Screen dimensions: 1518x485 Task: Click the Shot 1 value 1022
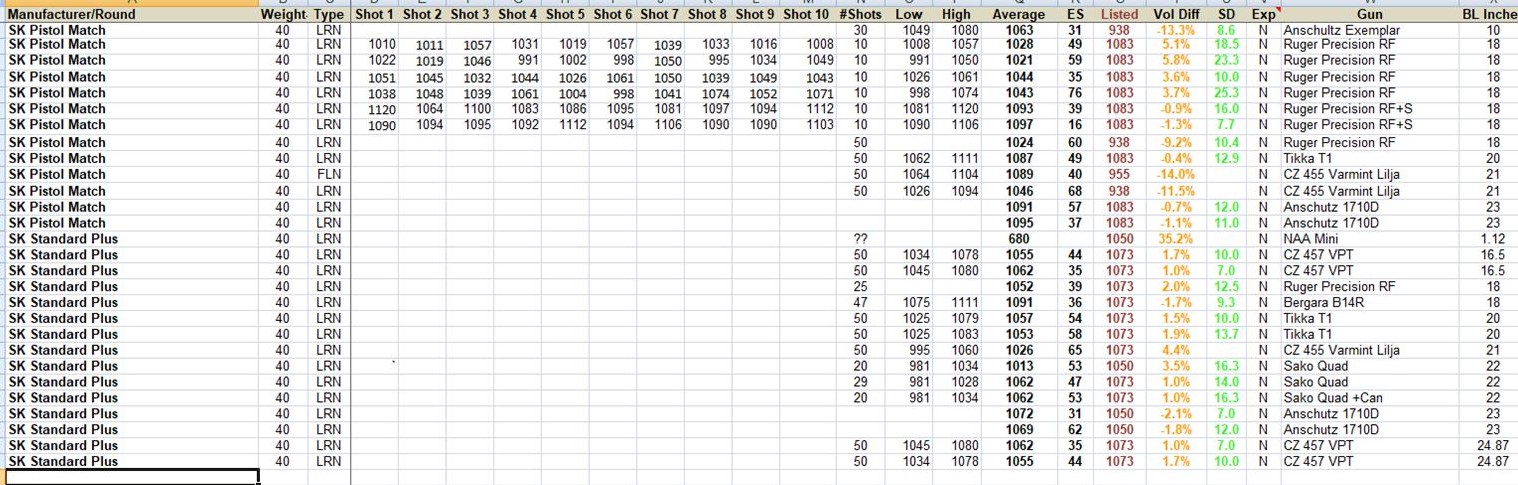(382, 61)
